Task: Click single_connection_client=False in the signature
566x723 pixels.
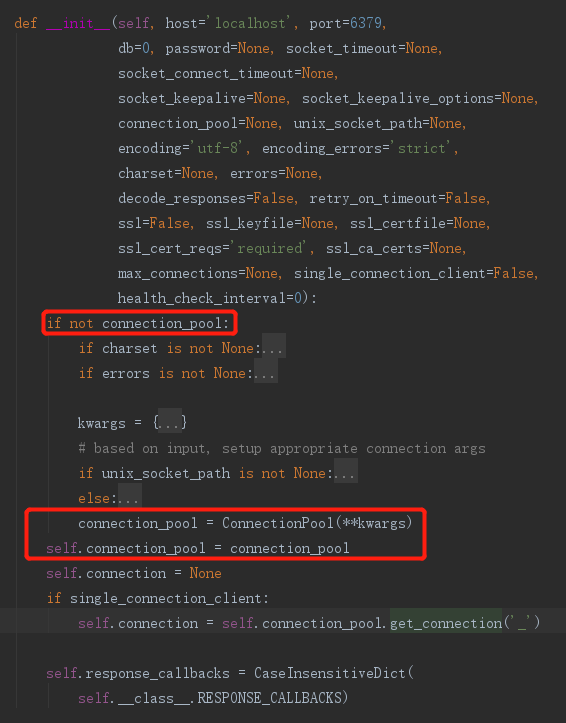Action: [413, 273]
